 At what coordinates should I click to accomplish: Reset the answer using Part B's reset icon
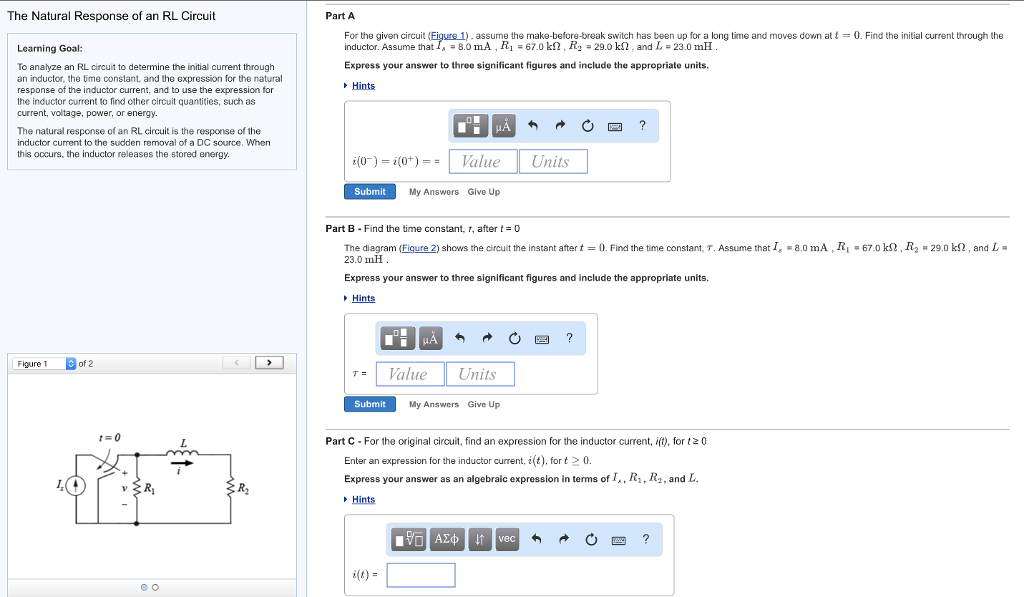click(x=514, y=338)
